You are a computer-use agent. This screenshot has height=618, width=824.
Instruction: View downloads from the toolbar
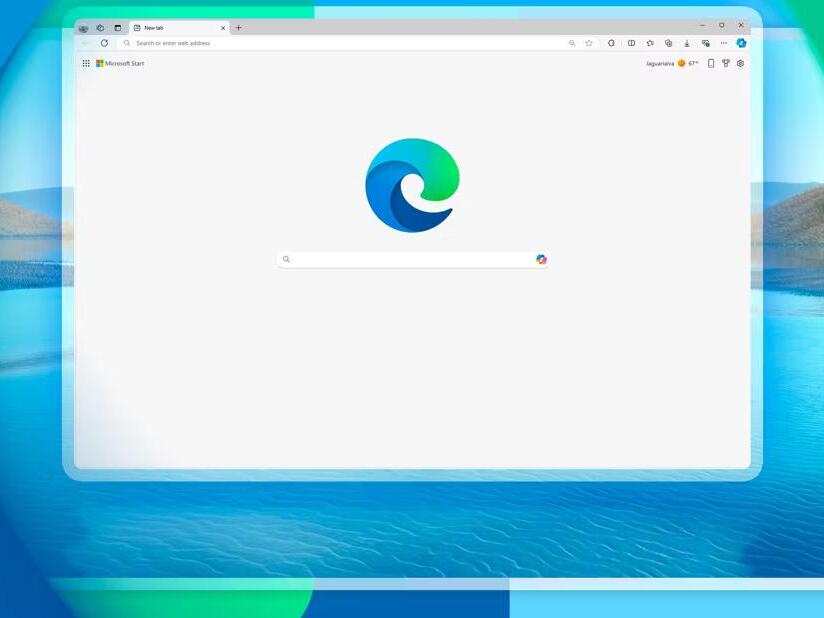click(x=686, y=43)
